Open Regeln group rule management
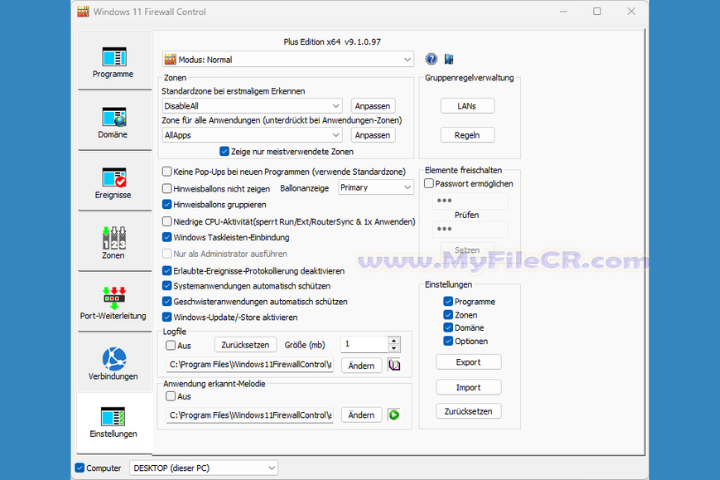Image resolution: width=720 pixels, height=480 pixels. coord(467,135)
